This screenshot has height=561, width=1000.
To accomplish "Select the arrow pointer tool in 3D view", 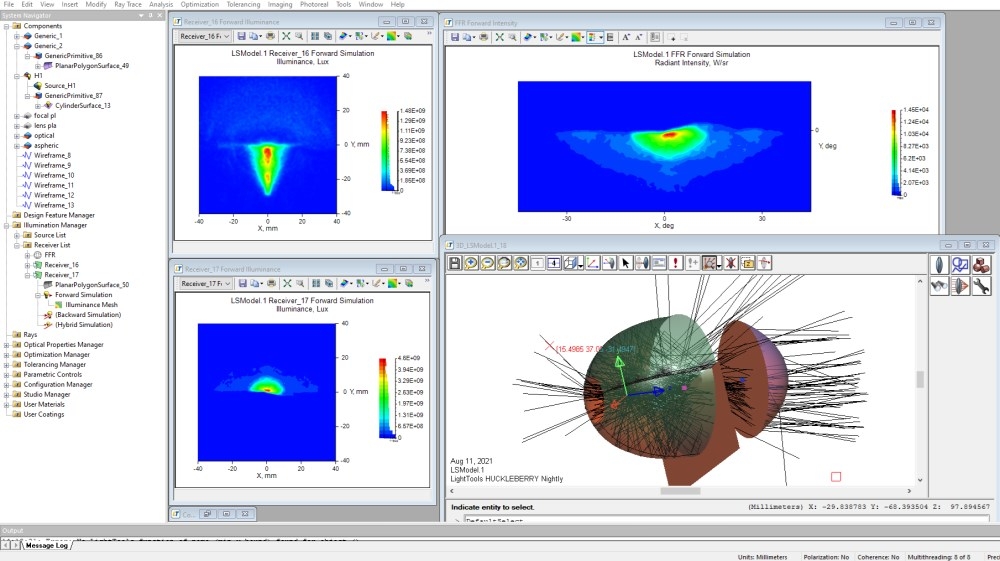I will 625,263.
